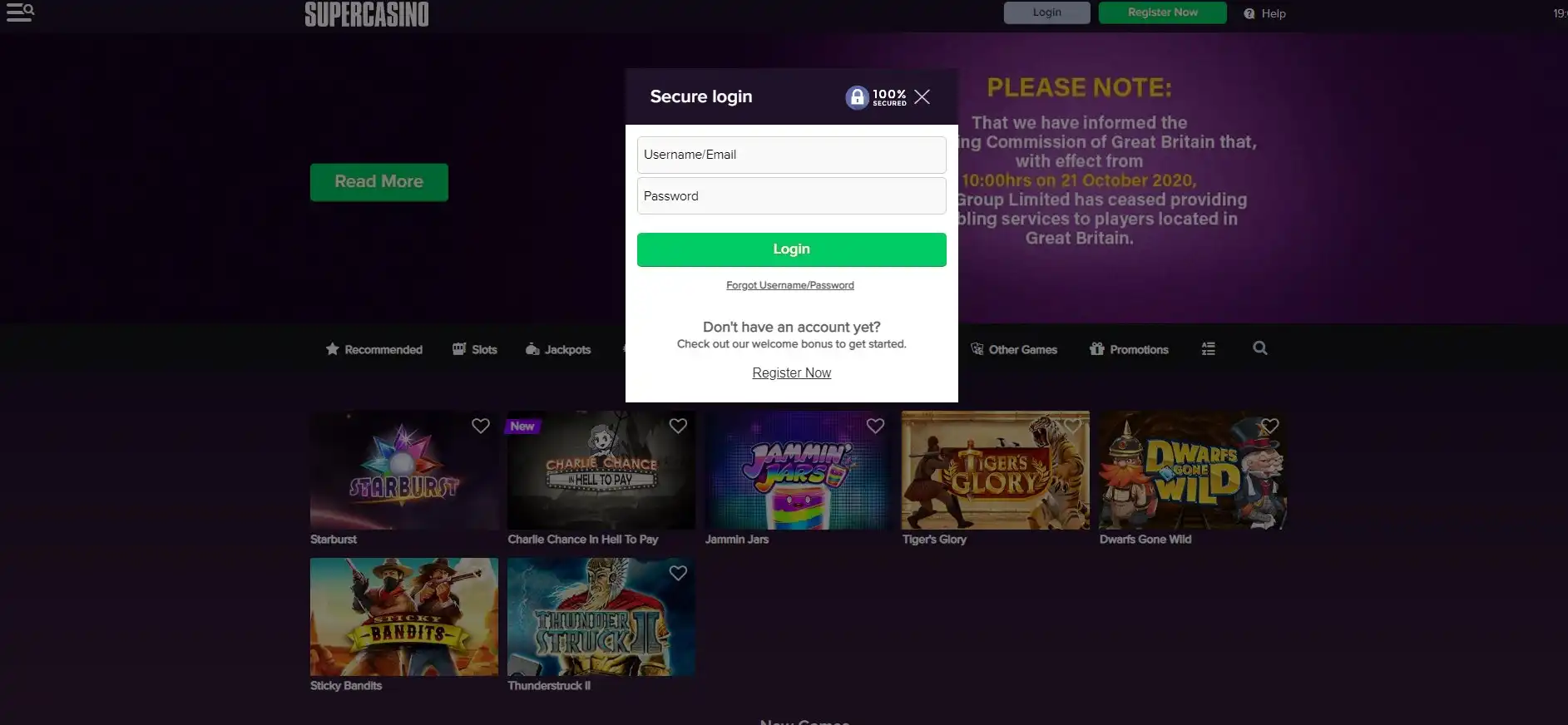The image size is (1568, 725).
Task: Favorite the Starburst game heart icon
Action: (x=481, y=426)
